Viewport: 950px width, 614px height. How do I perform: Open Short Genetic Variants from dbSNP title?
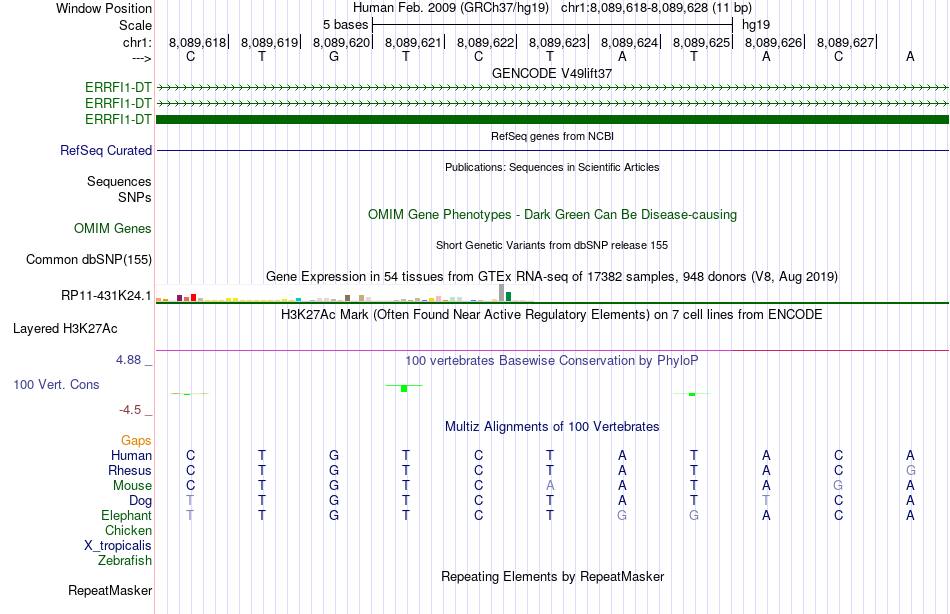552,245
